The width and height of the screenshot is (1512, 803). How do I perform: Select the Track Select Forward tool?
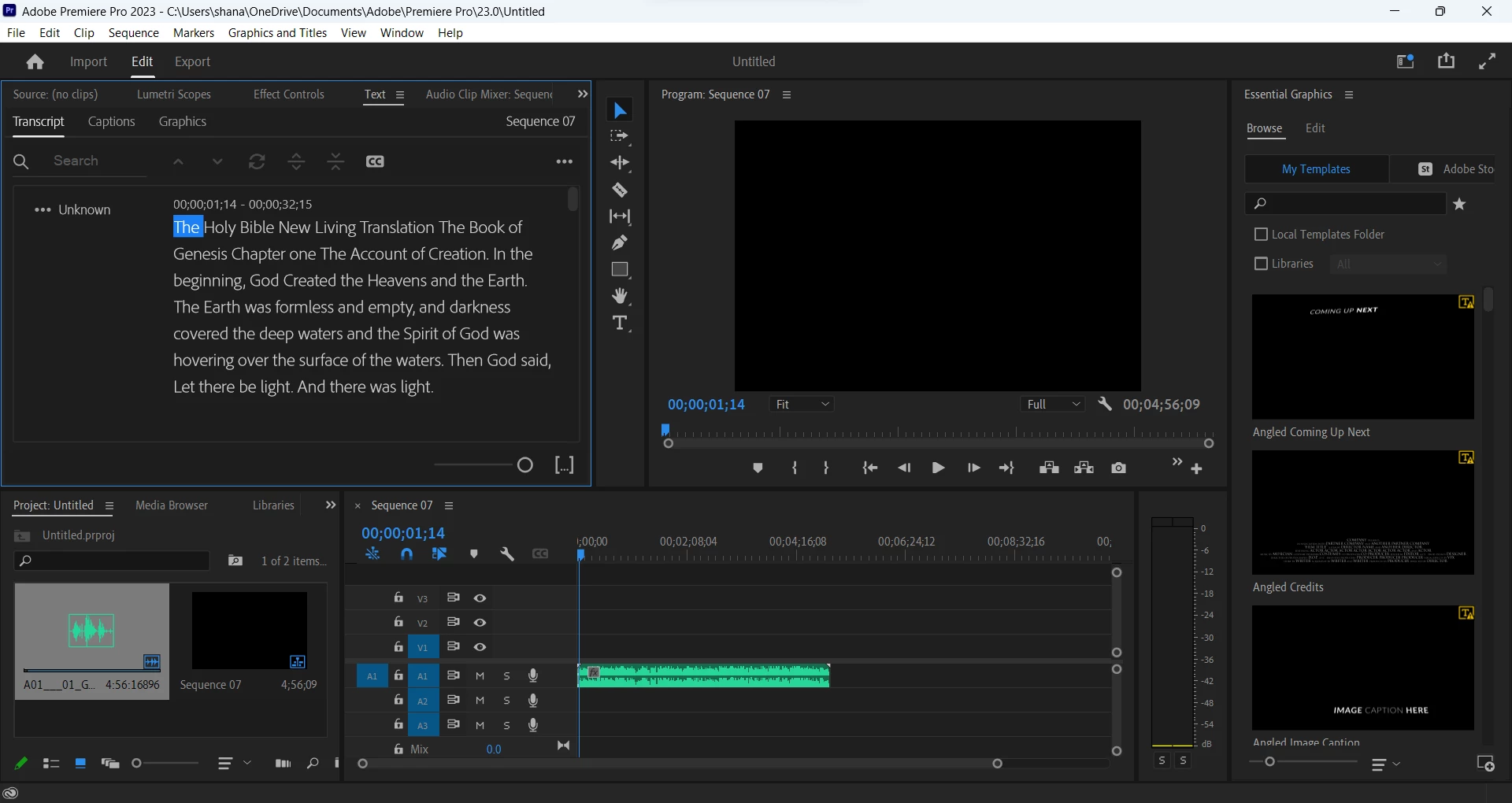pyautogui.click(x=620, y=136)
